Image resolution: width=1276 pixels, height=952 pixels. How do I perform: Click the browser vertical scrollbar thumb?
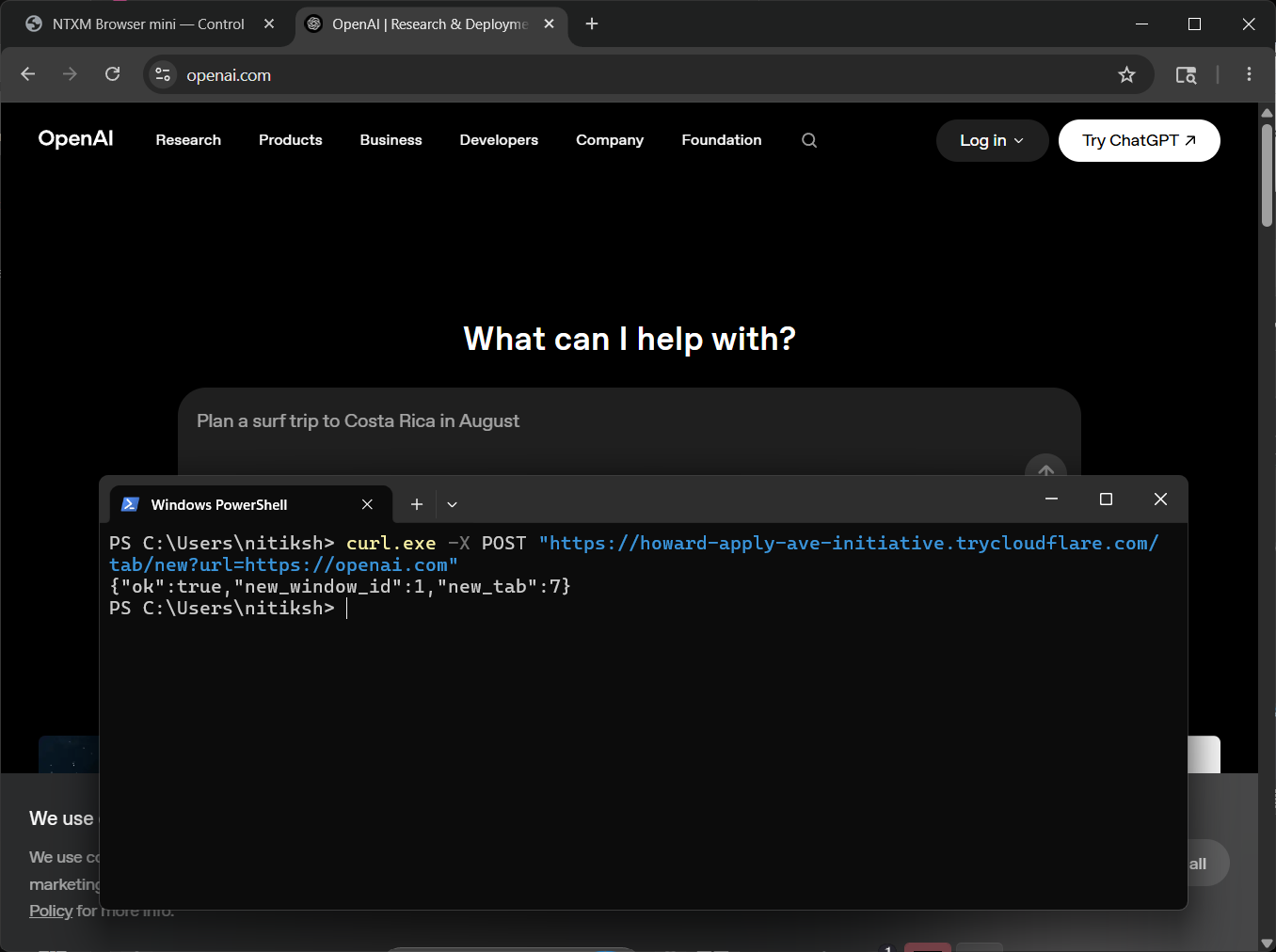(x=1267, y=175)
